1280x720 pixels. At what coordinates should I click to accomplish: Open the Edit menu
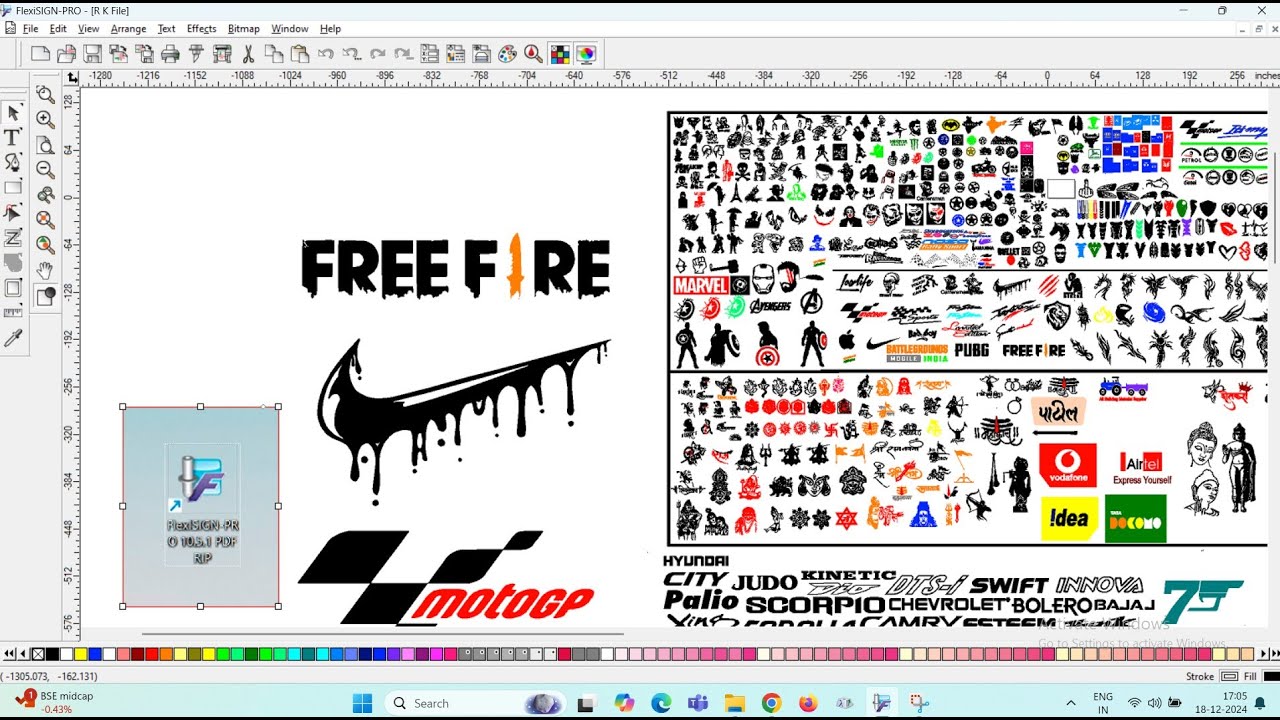pyautogui.click(x=58, y=29)
